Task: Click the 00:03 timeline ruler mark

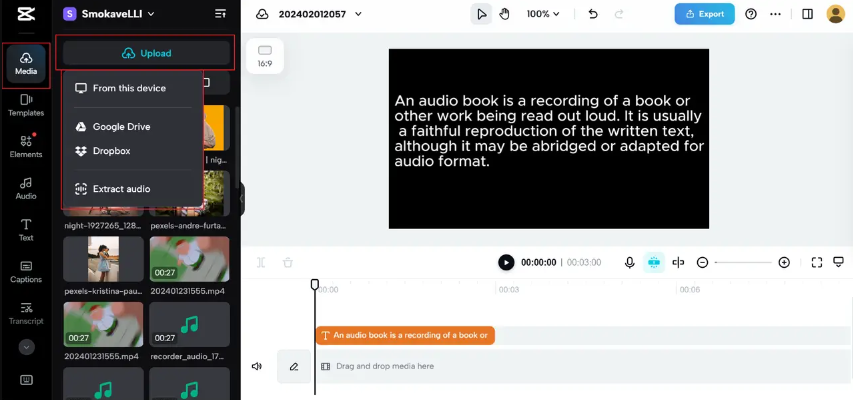Action: (509, 290)
